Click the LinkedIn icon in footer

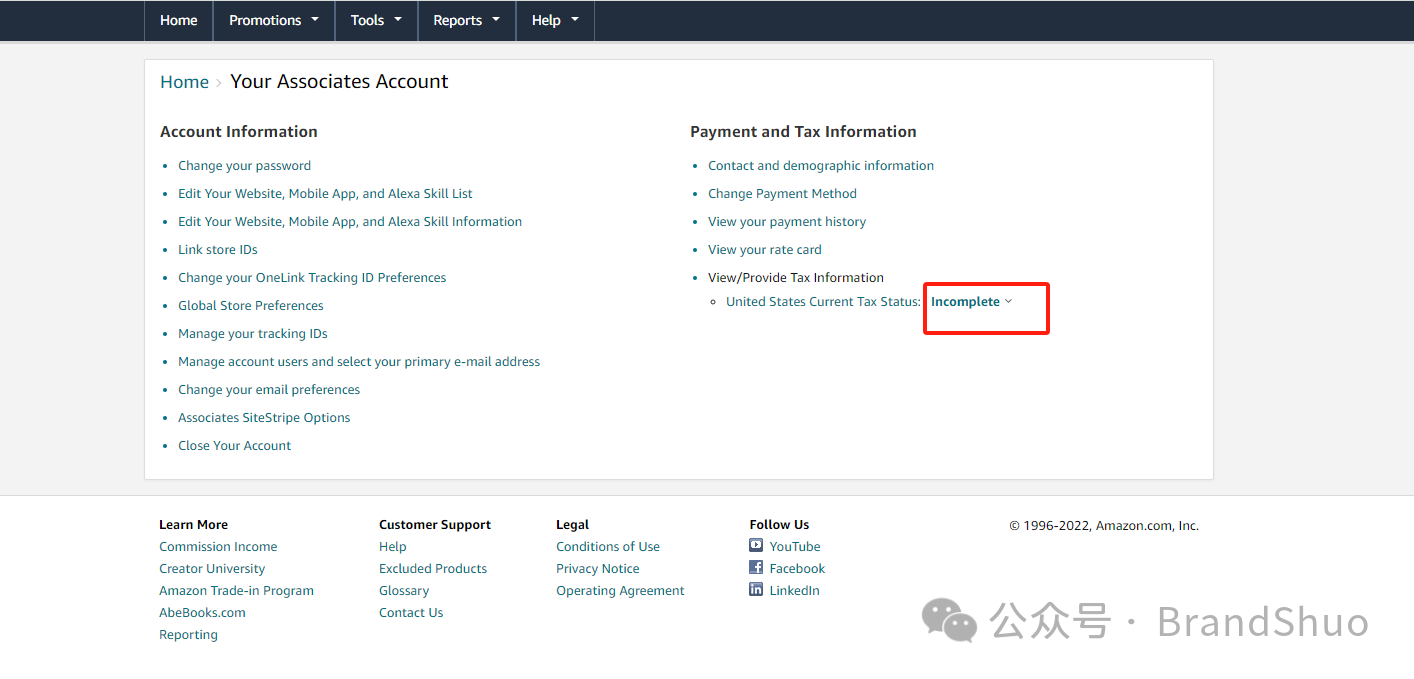(x=756, y=590)
